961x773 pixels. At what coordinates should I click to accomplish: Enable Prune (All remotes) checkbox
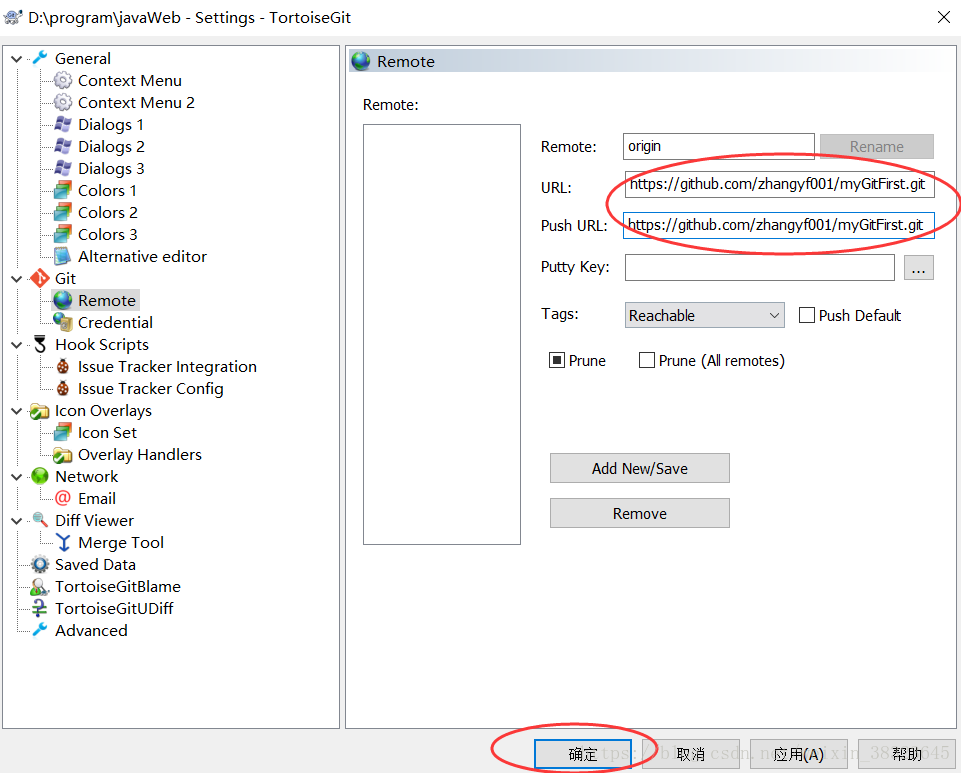point(647,360)
